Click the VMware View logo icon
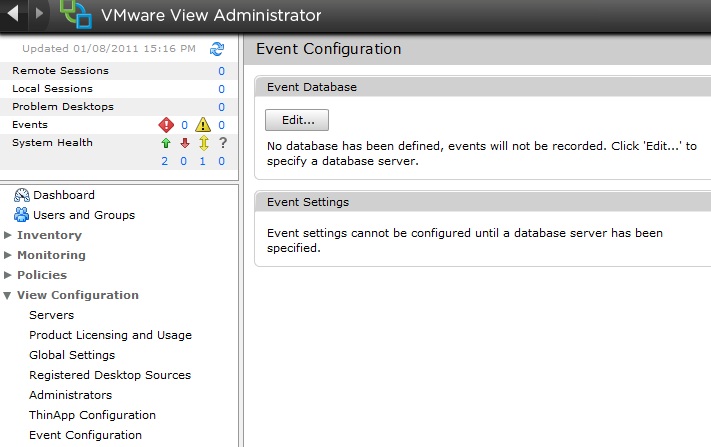 tap(76, 14)
